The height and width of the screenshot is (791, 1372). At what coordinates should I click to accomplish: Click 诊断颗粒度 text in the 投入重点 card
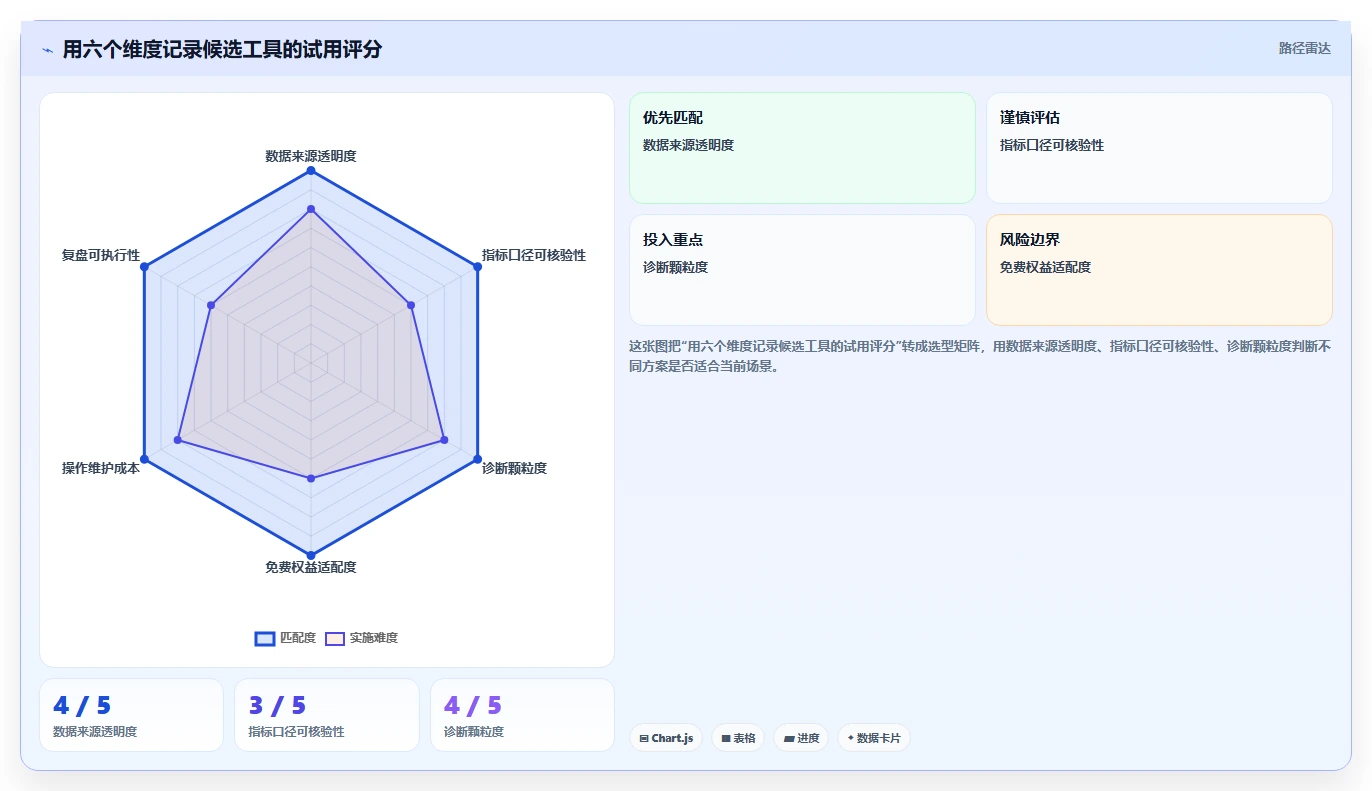pyautogui.click(x=675, y=267)
